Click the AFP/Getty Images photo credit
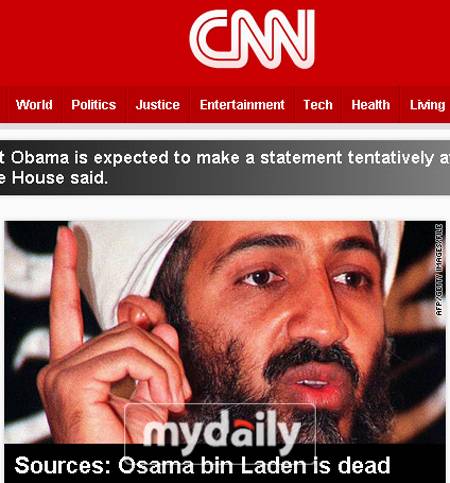Screen dimensions: 450x483 point(439,270)
